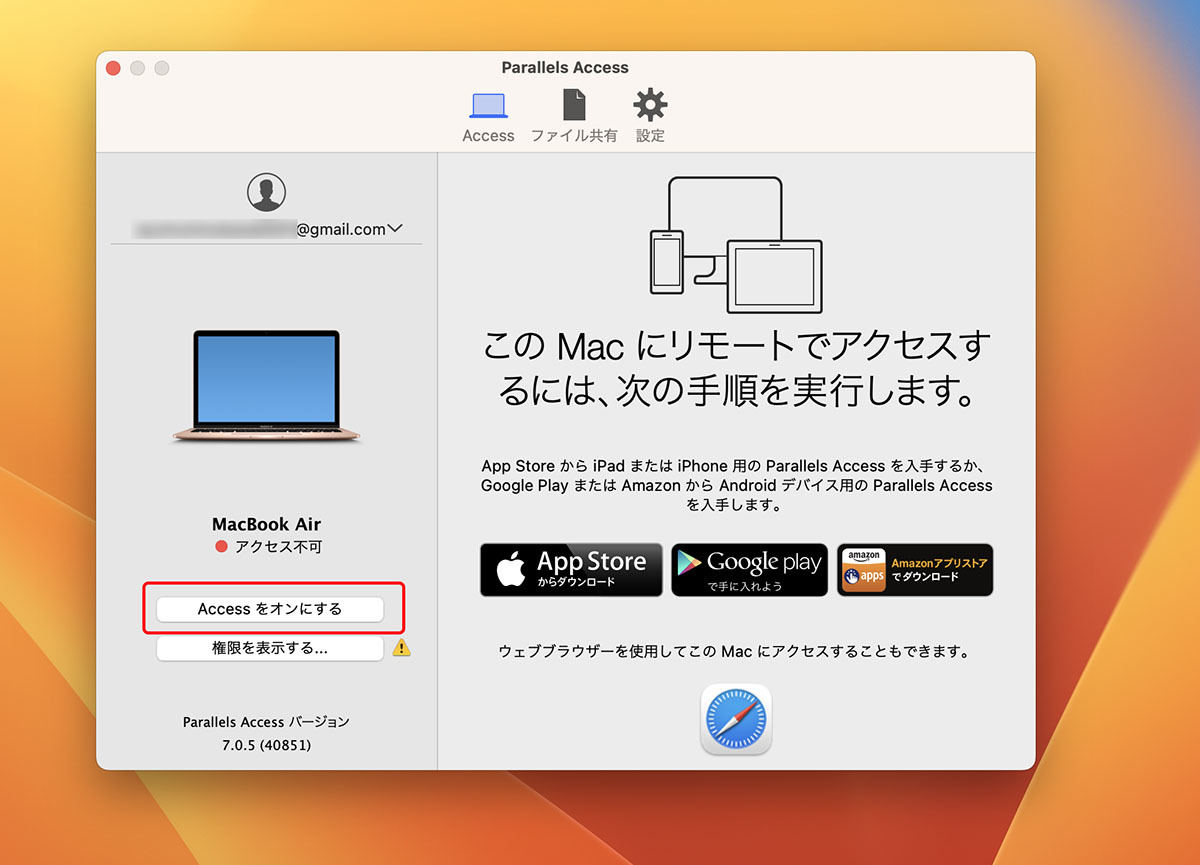Click the red アクセス不可 status dot
The width and height of the screenshot is (1200, 865).
point(222,547)
